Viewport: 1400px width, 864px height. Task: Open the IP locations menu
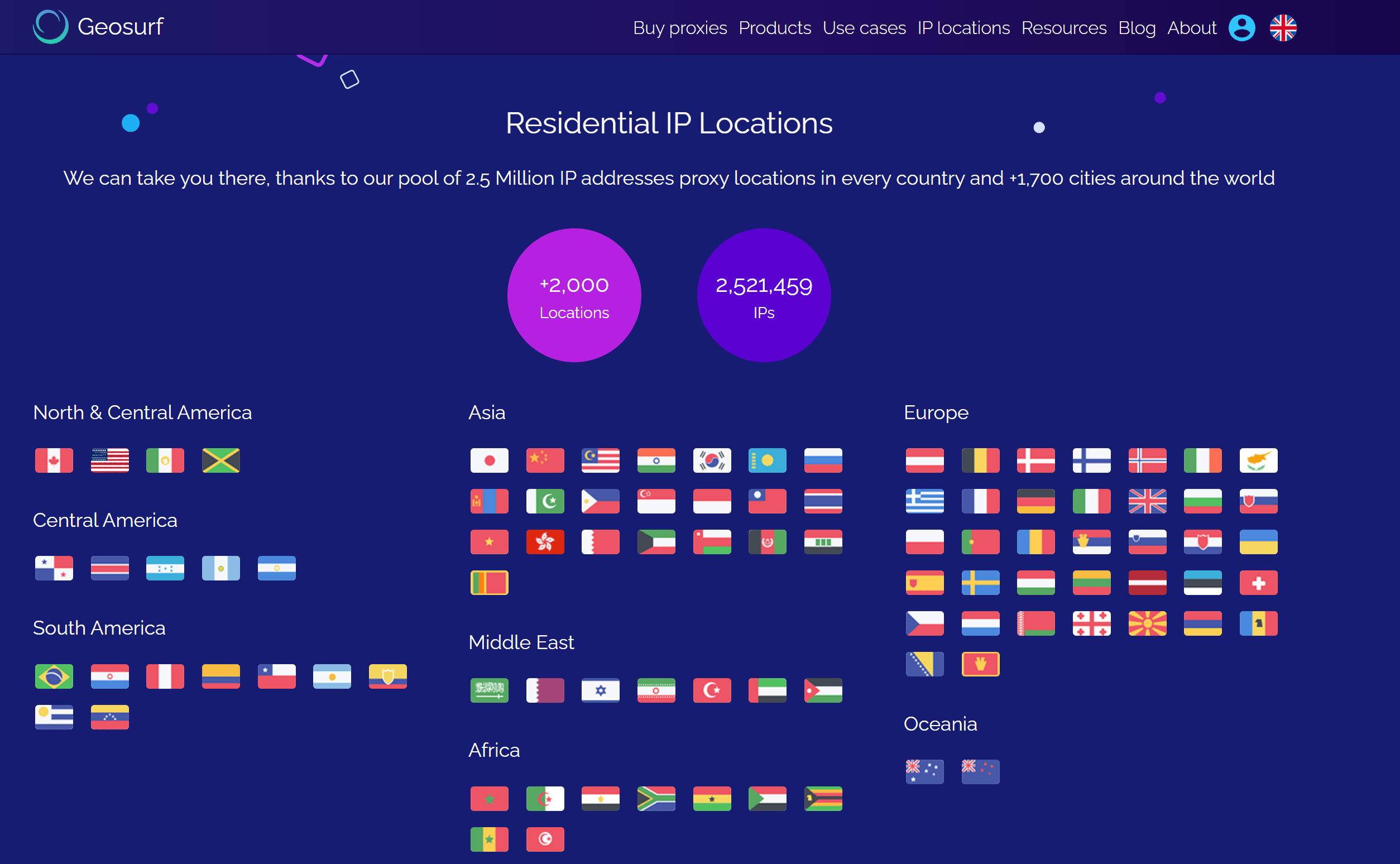point(963,27)
